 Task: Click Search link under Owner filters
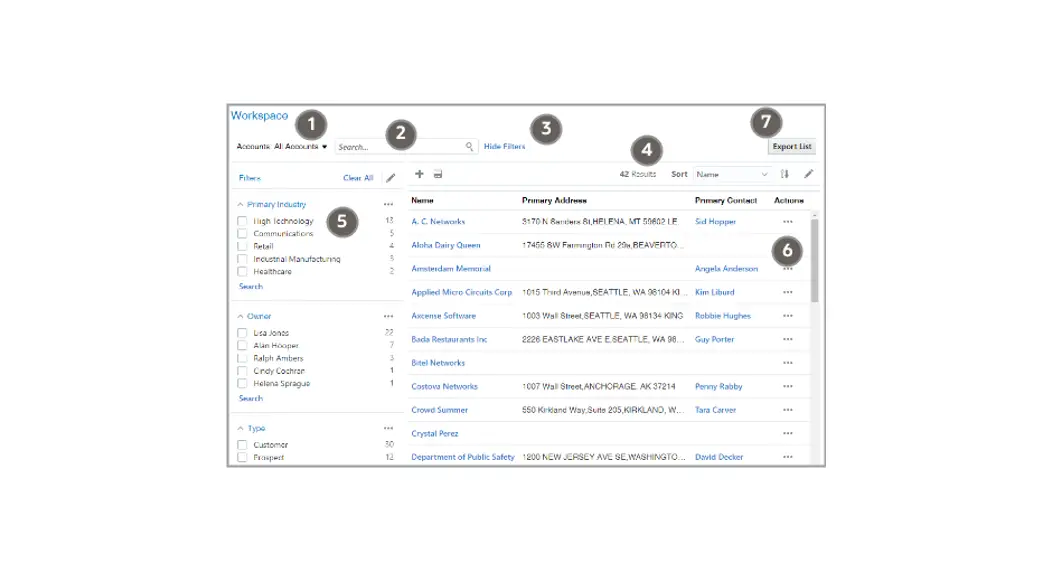point(251,399)
